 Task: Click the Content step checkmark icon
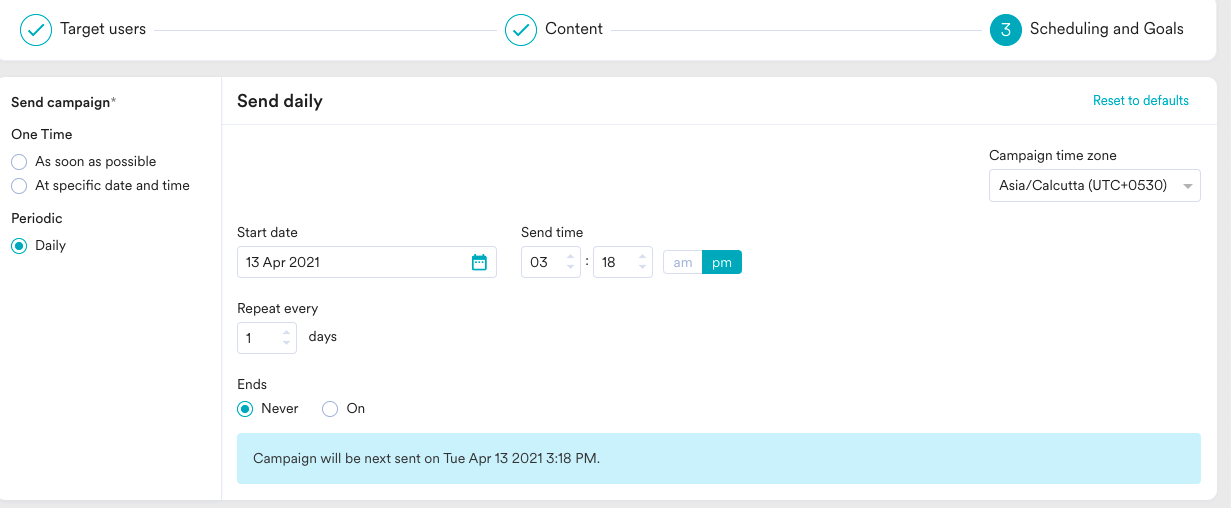pyautogui.click(x=521, y=29)
